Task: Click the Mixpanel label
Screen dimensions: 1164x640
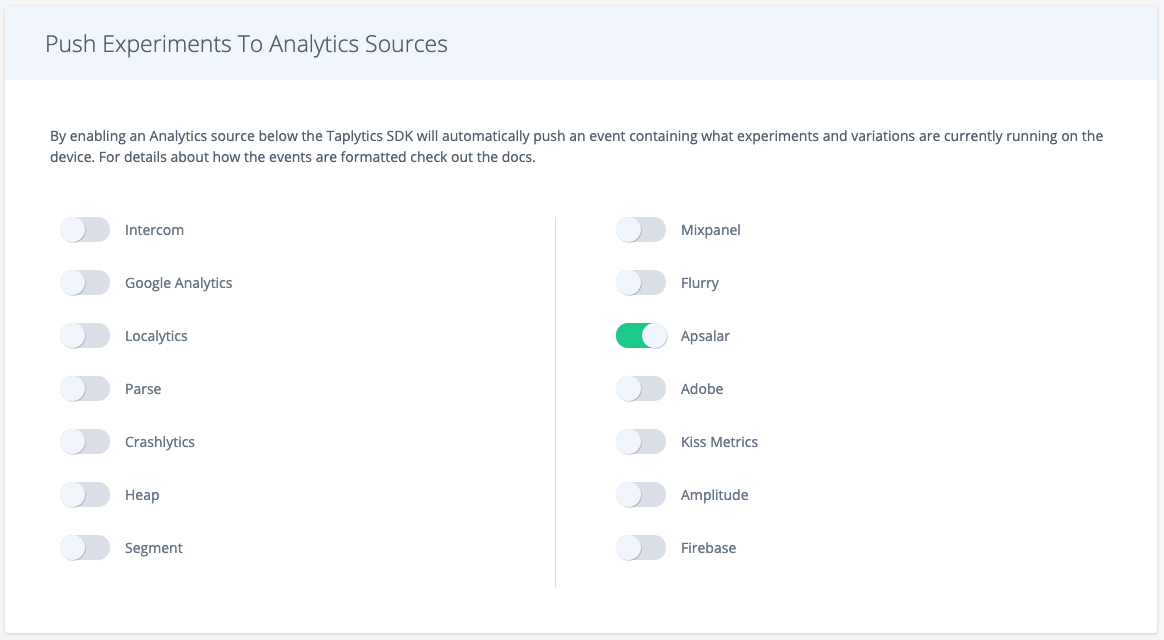Action: 710,231
